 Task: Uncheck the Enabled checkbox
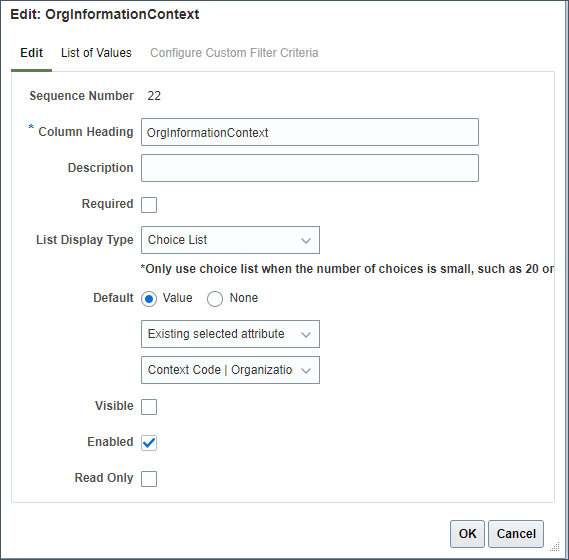click(x=149, y=443)
